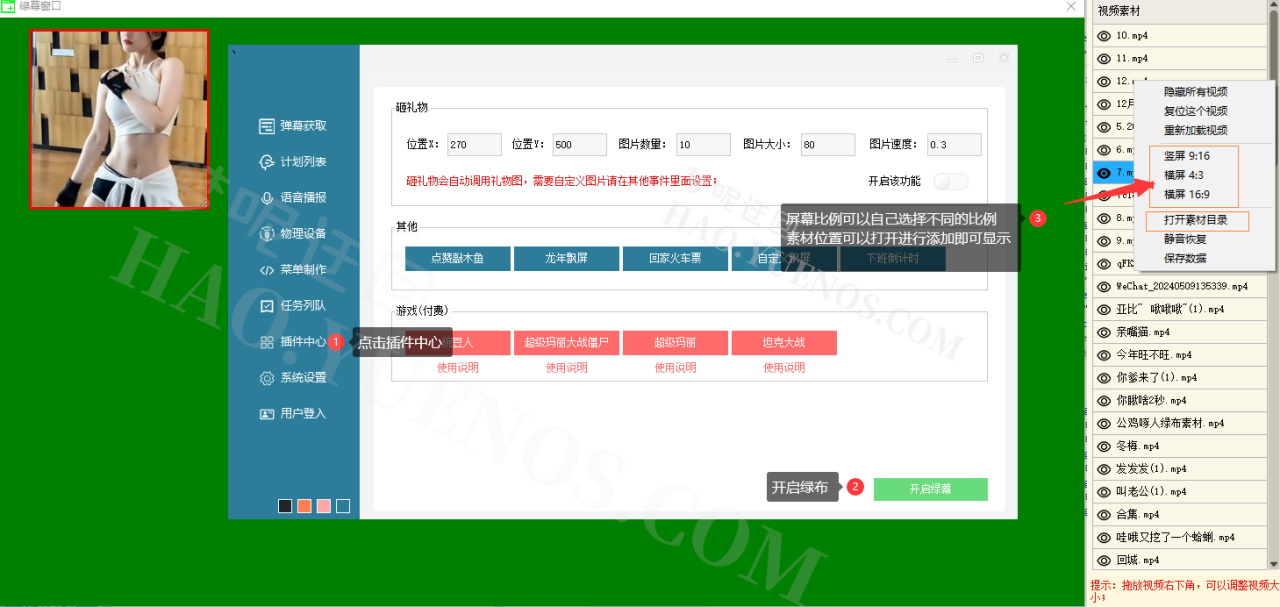Open 物理设备 icon in sidebar
The image size is (1280, 607).
click(267, 234)
